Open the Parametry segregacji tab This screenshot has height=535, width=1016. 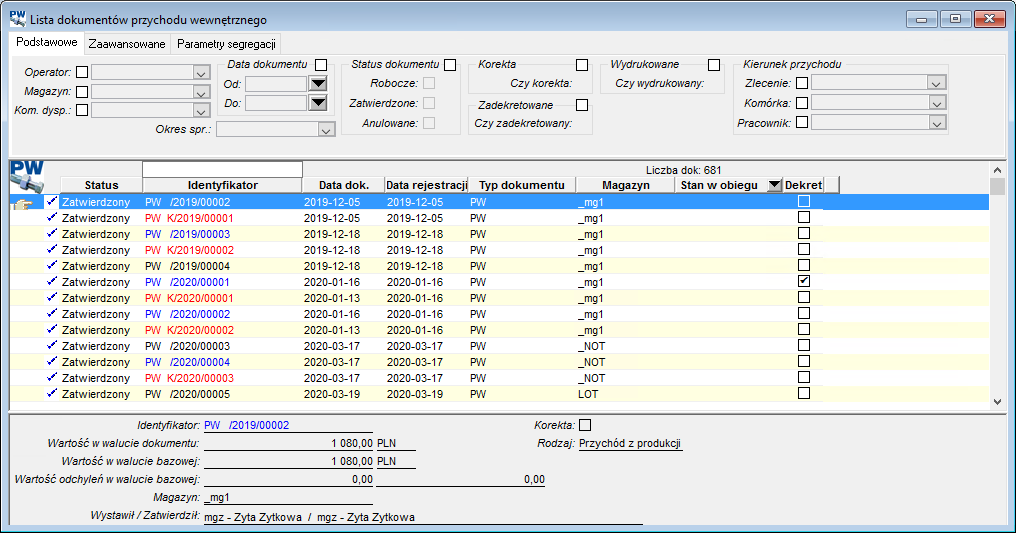pyautogui.click(x=226, y=44)
